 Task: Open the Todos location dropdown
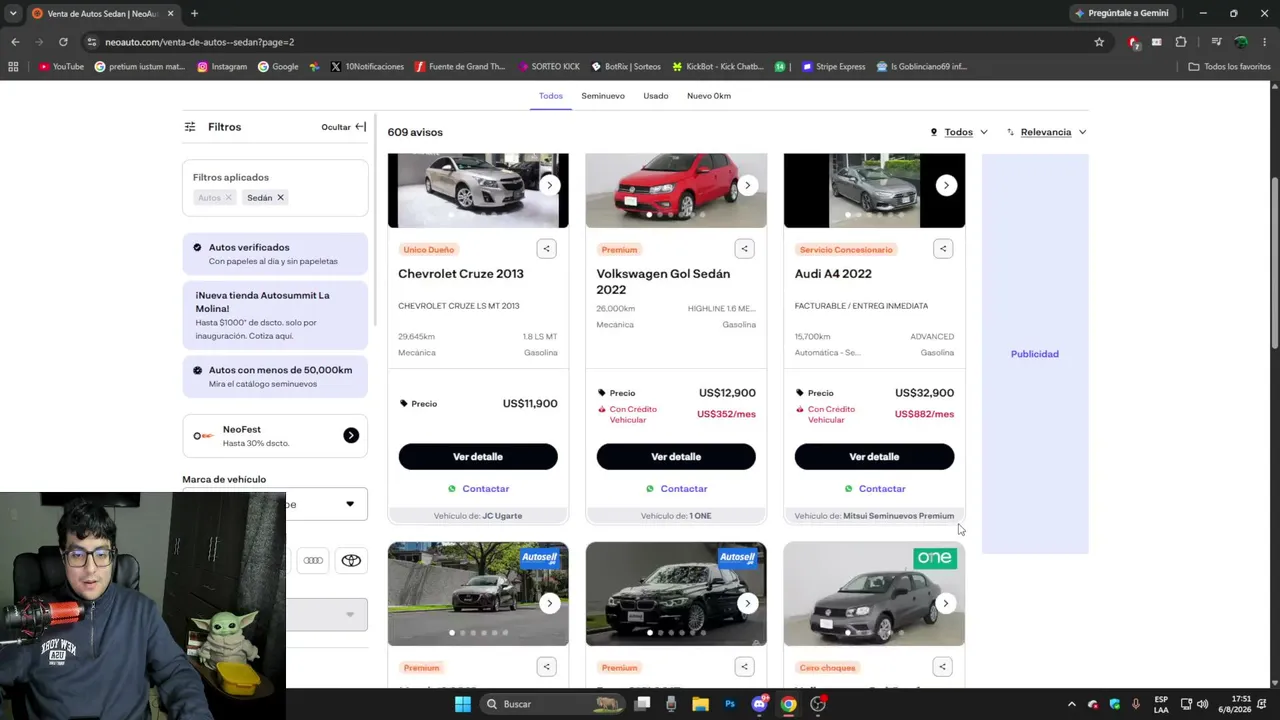click(x=959, y=132)
